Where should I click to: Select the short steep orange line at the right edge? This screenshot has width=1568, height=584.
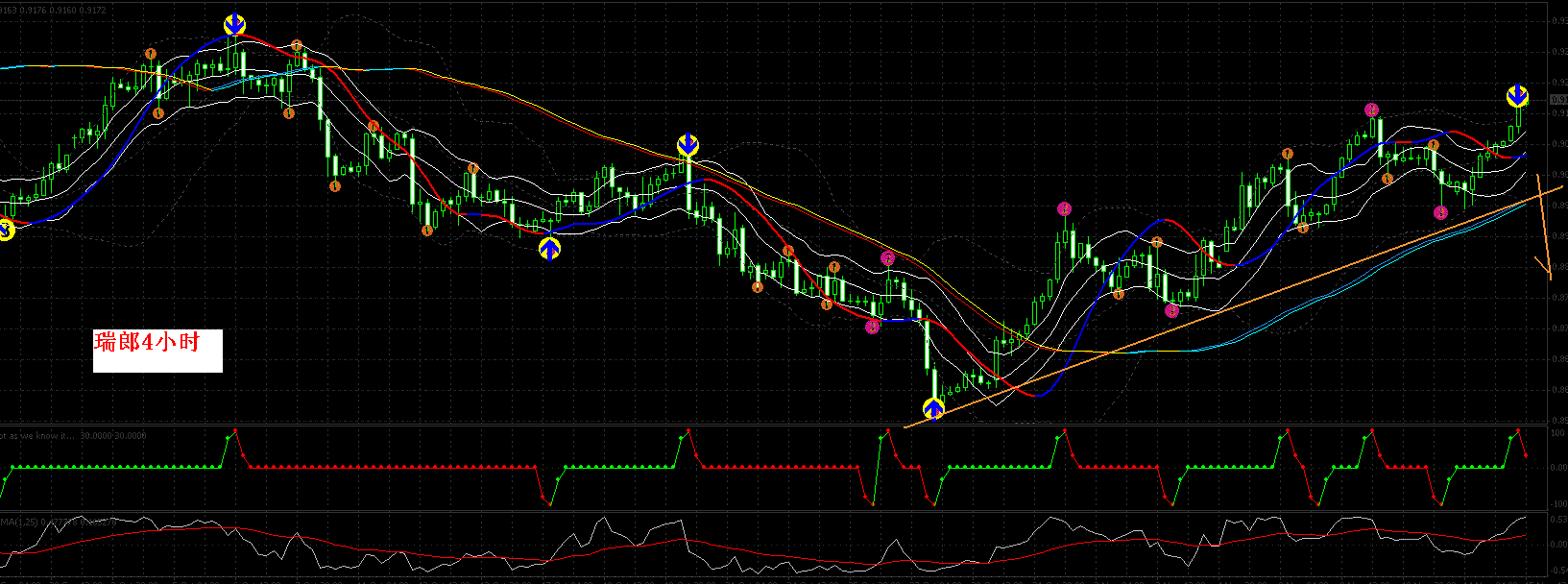coord(1544,228)
